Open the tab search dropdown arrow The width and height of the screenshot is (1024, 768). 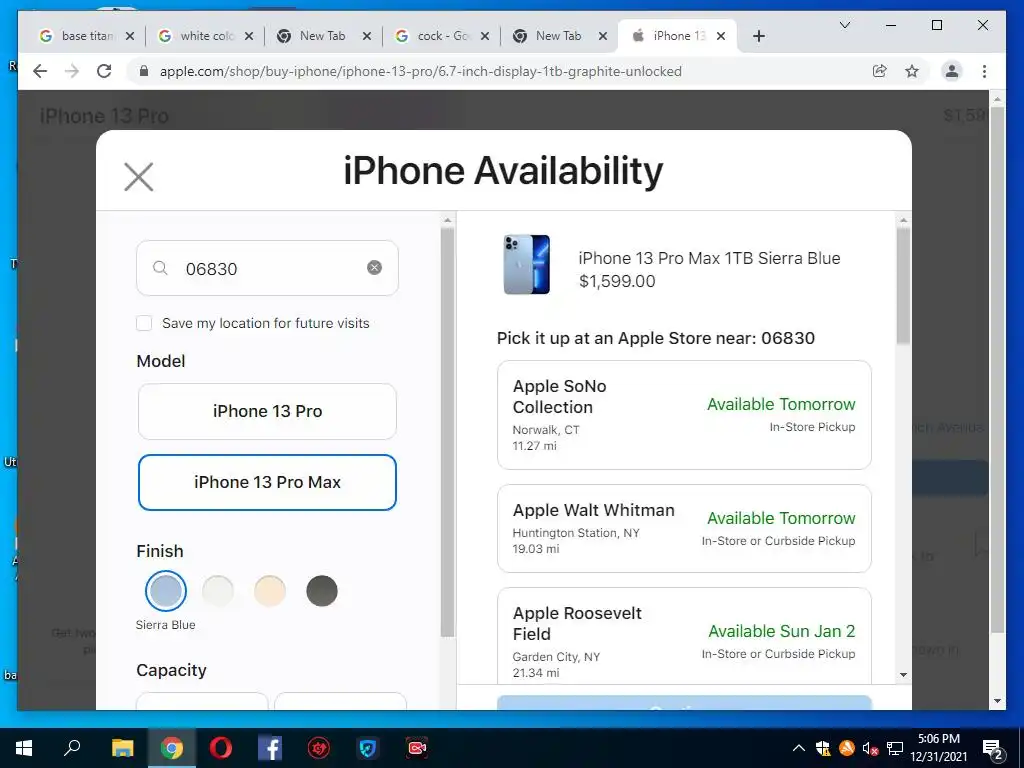(x=844, y=25)
